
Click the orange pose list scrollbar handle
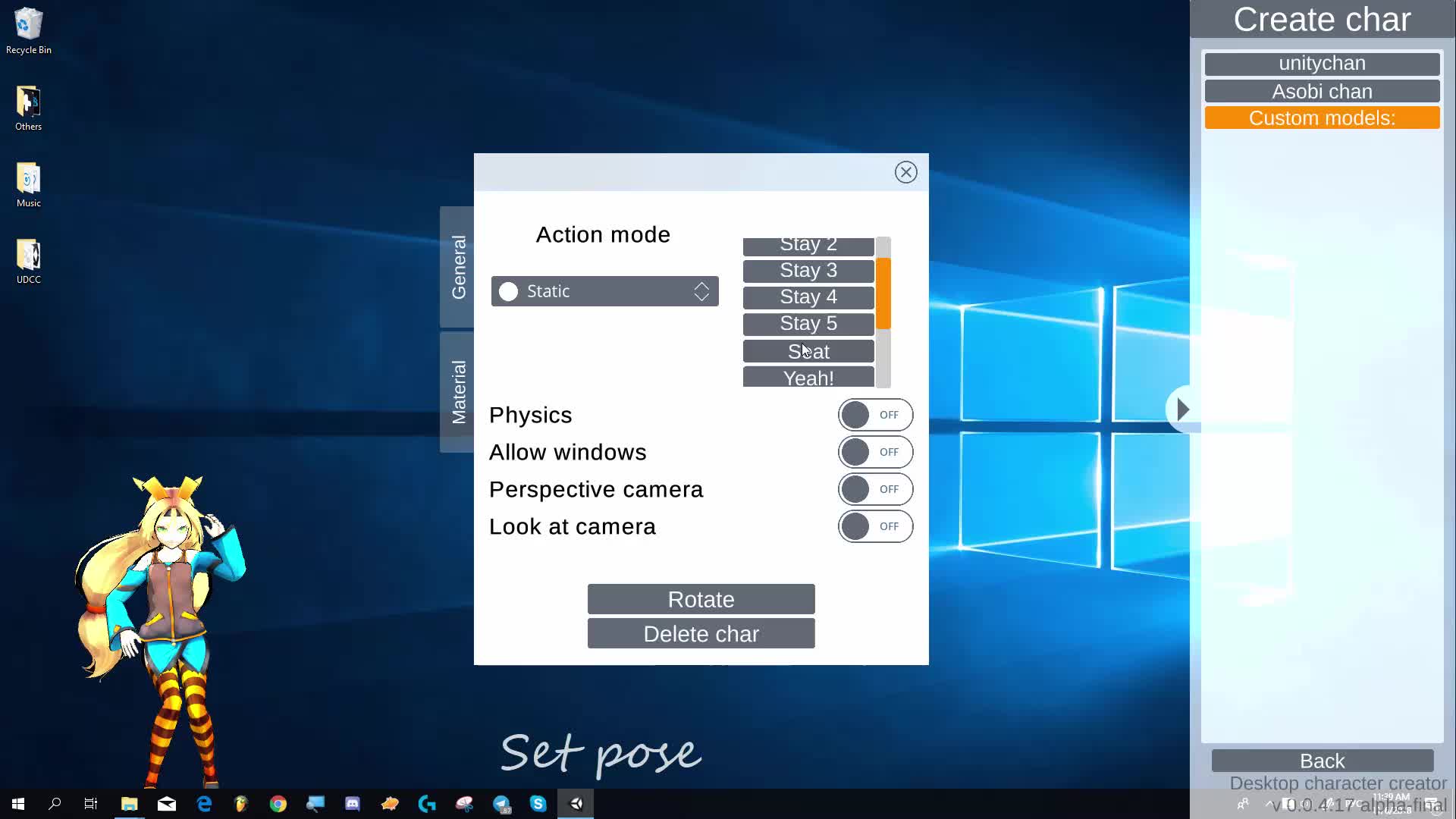click(x=883, y=293)
